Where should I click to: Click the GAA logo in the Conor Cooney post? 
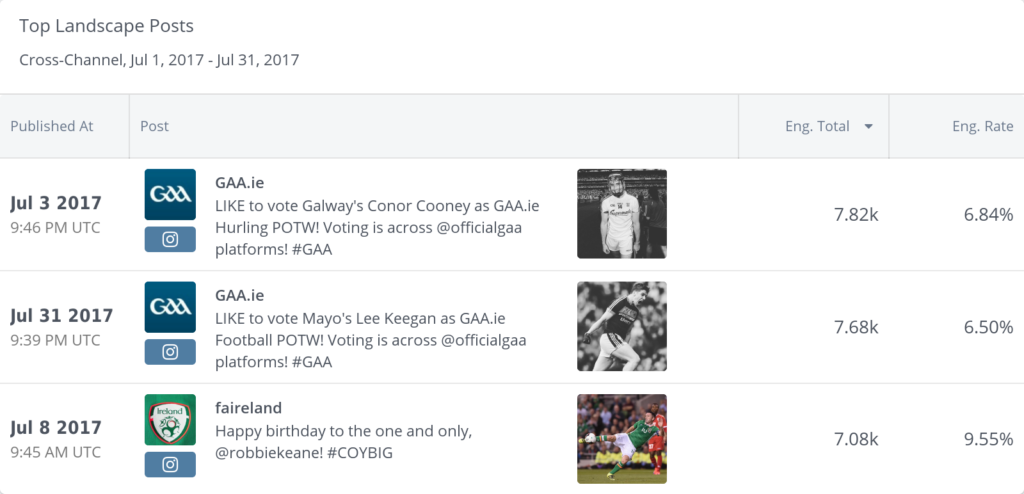tap(170, 194)
